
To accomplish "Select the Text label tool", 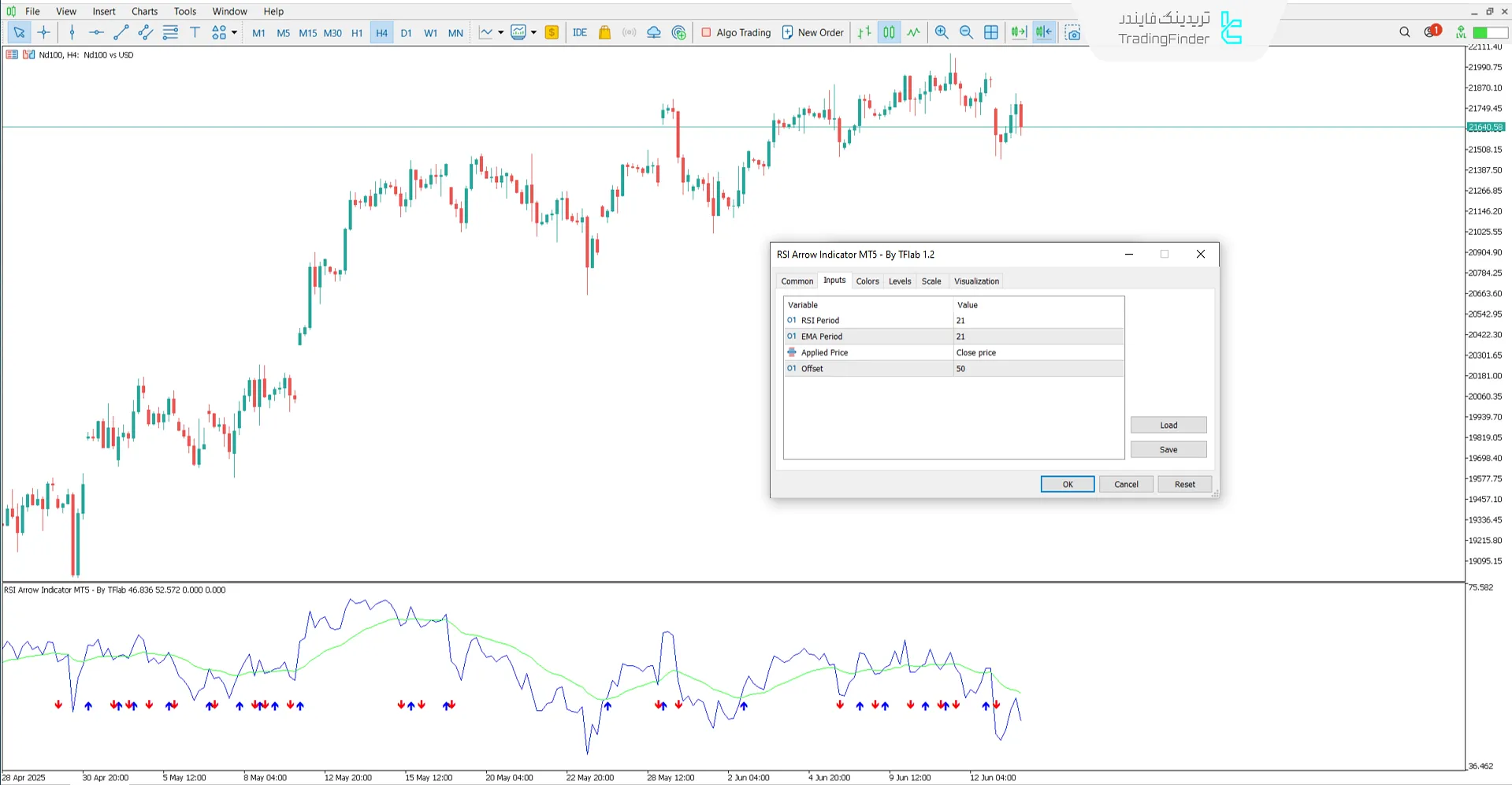I will (x=195, y=32).
